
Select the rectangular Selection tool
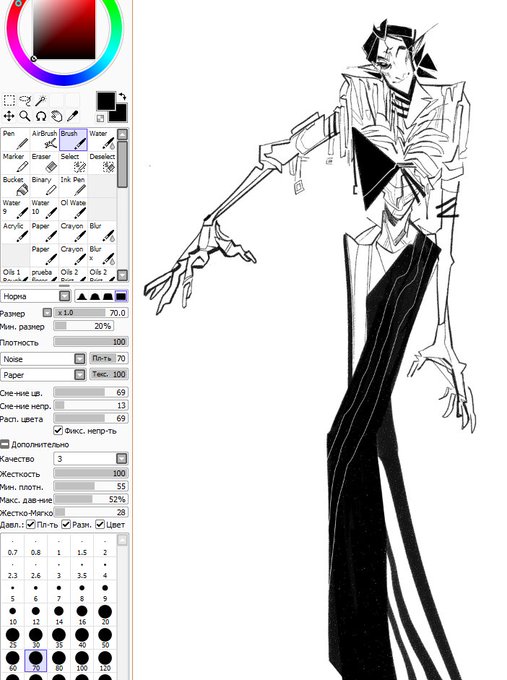9,101
